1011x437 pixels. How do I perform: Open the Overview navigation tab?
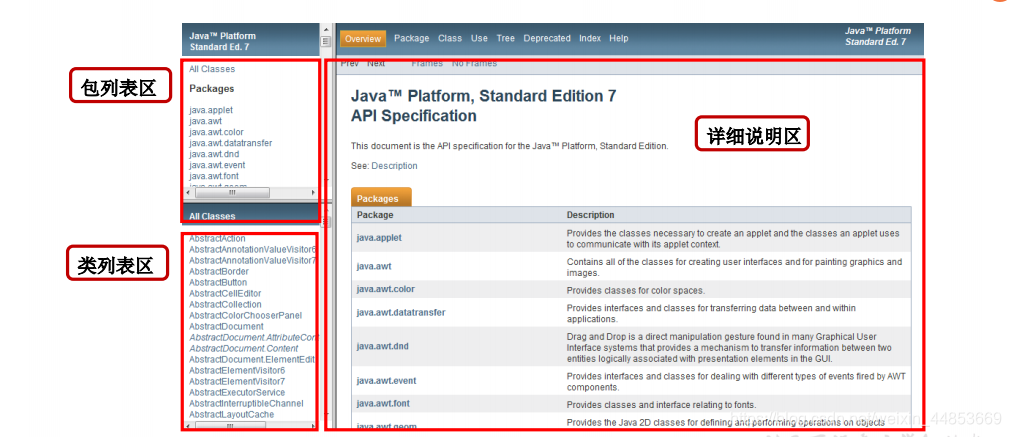pos(362,39)
